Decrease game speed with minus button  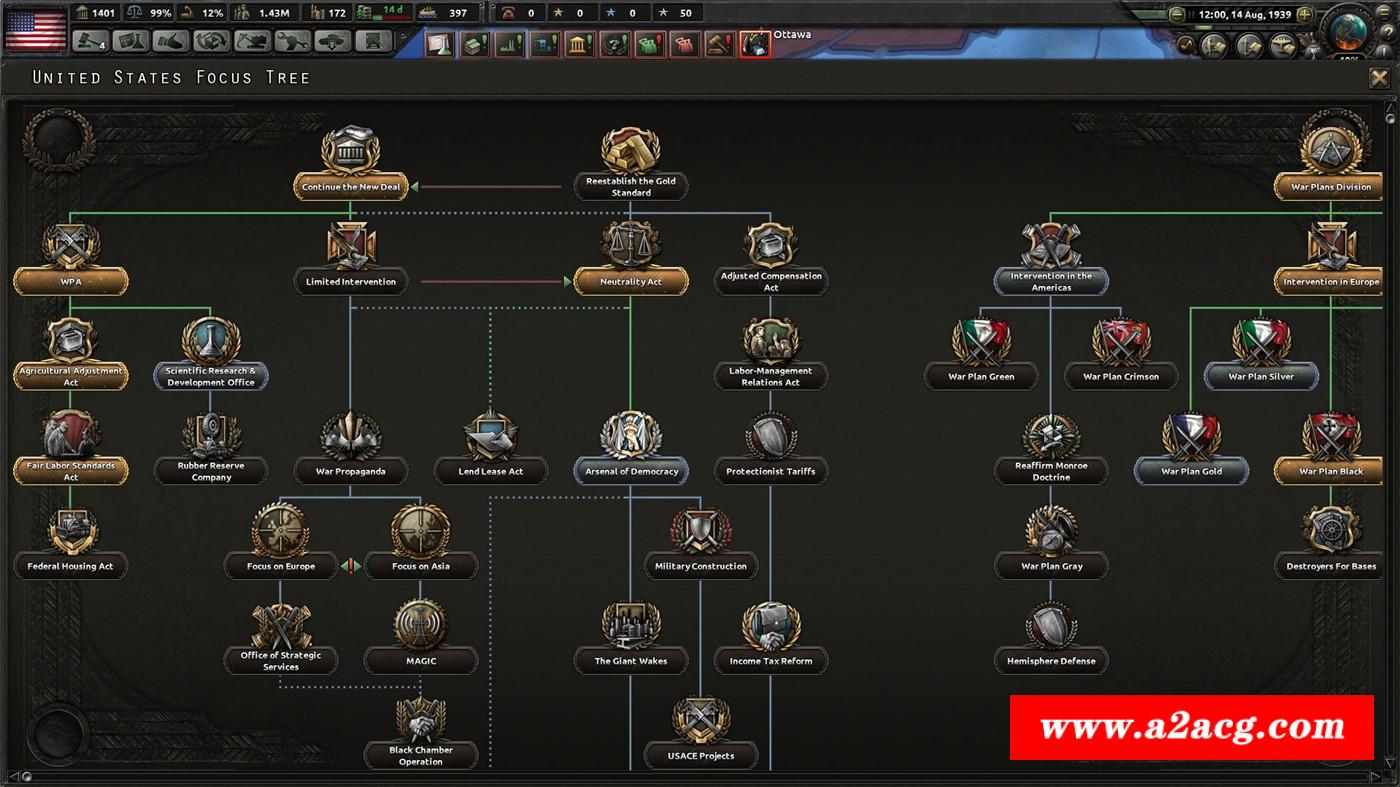pyautogui.click(x=1177, y=15)
